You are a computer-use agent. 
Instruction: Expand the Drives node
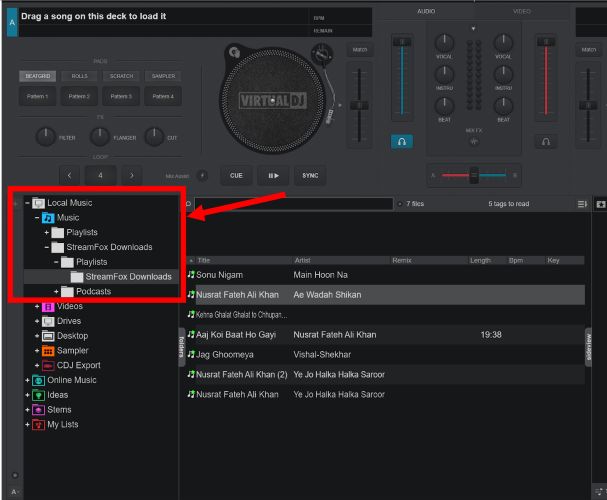(37, 321)
